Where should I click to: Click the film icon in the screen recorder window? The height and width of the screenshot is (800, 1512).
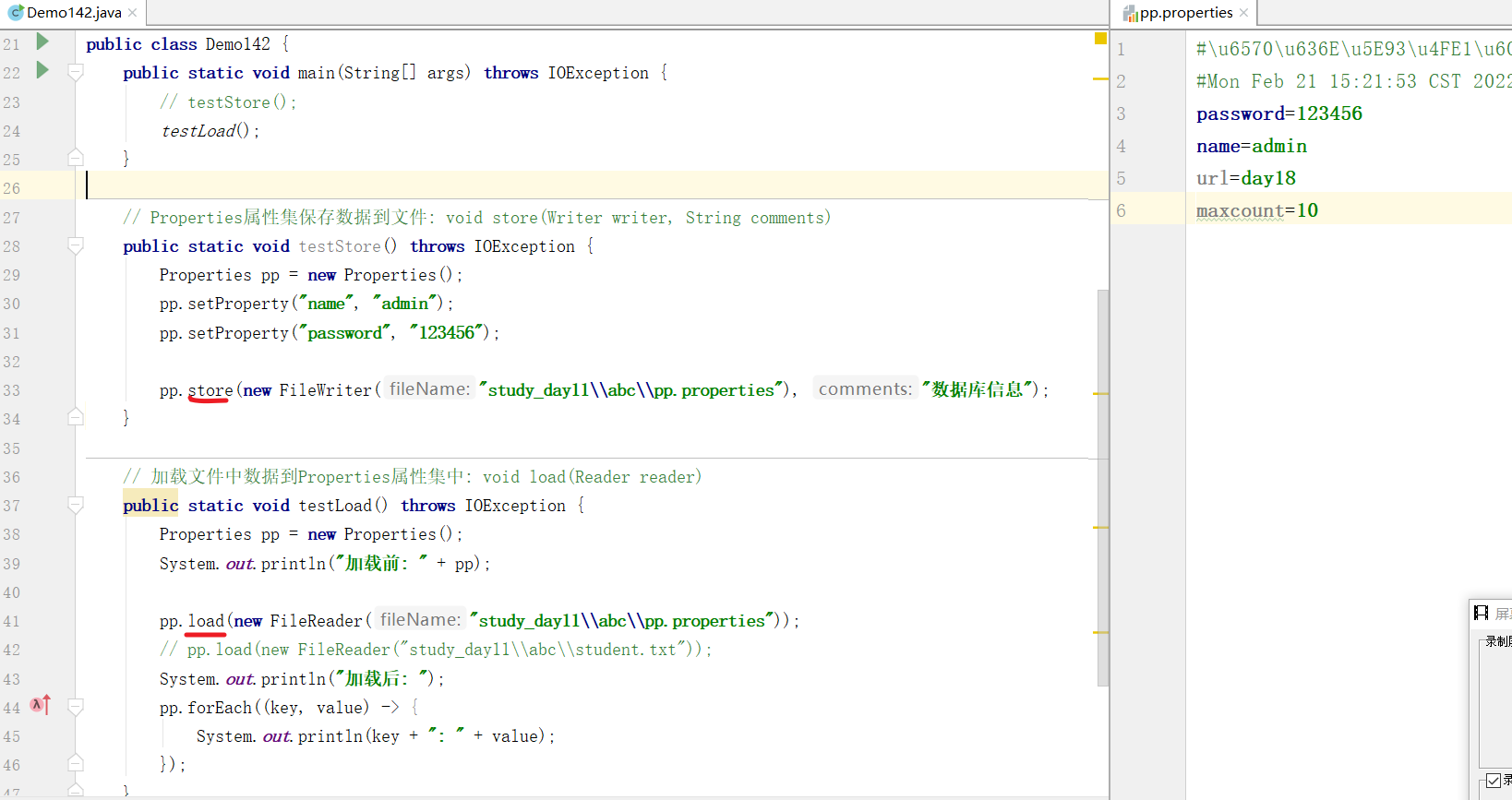1482,613
